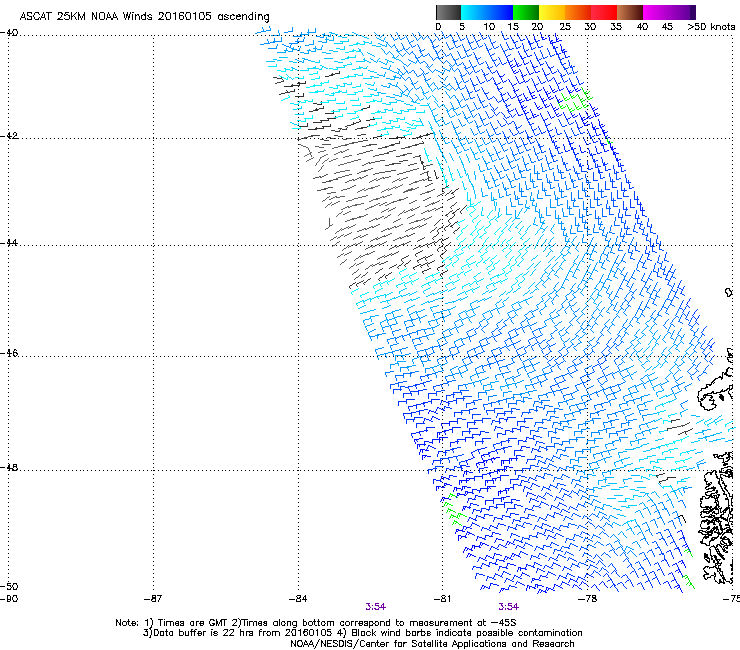Click the '>50 knots' legend label

coord(711,27)
